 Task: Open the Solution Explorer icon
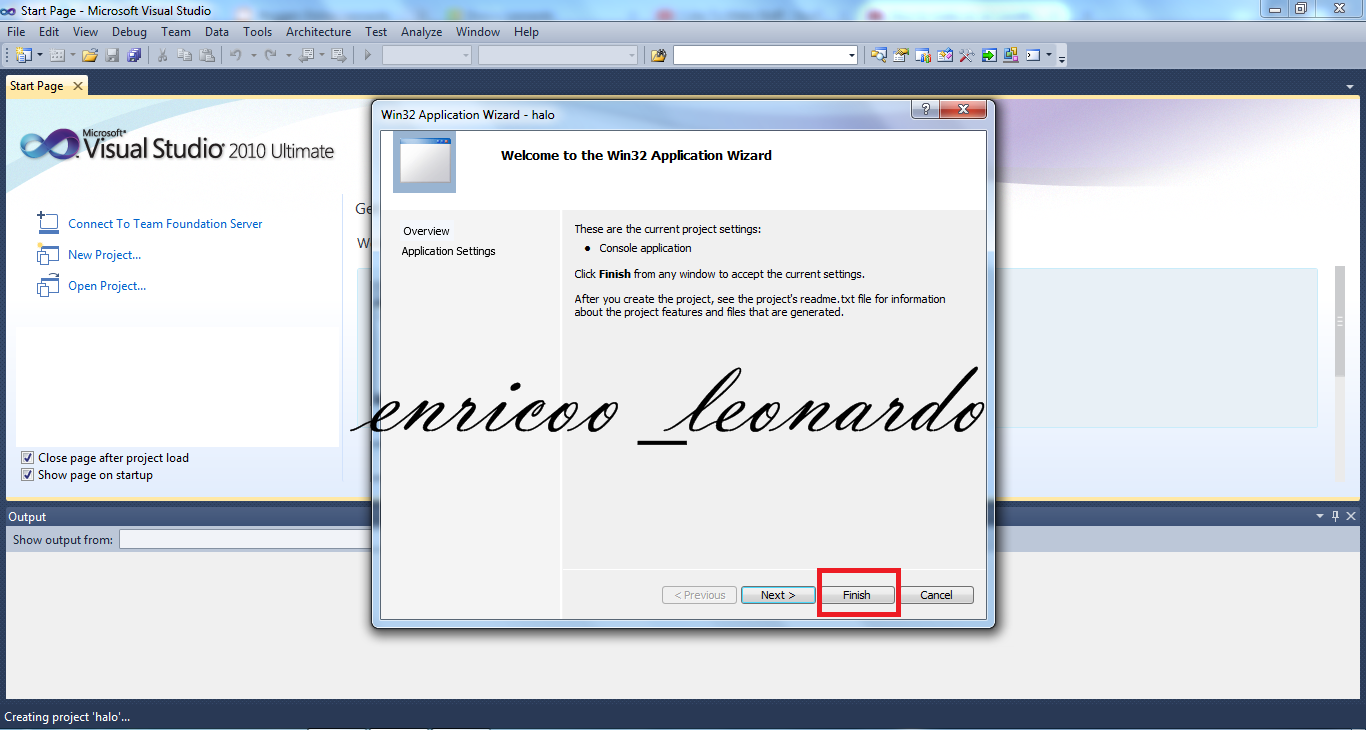pos(878,55)
